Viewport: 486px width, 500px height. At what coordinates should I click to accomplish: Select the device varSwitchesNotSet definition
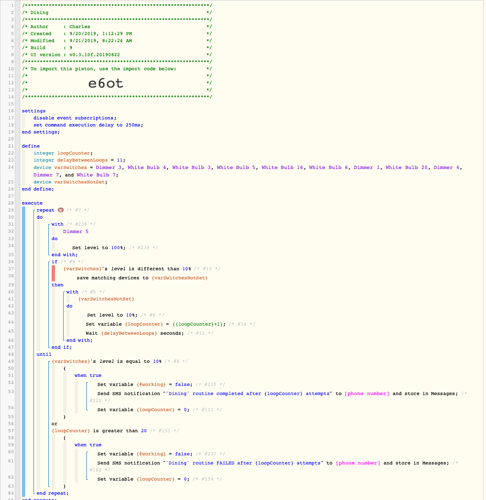pyautogui.click(x=70, y=182)
